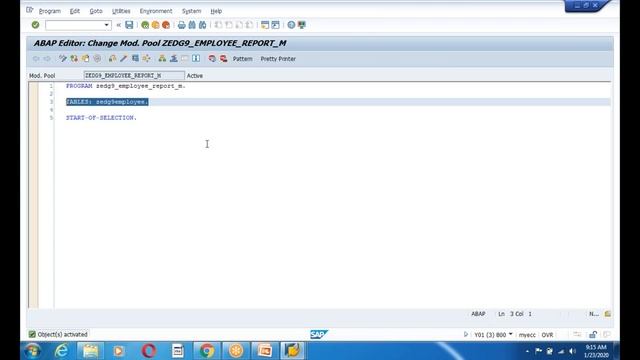
Task: Open the Utilities menu
Action: (121, 11)
